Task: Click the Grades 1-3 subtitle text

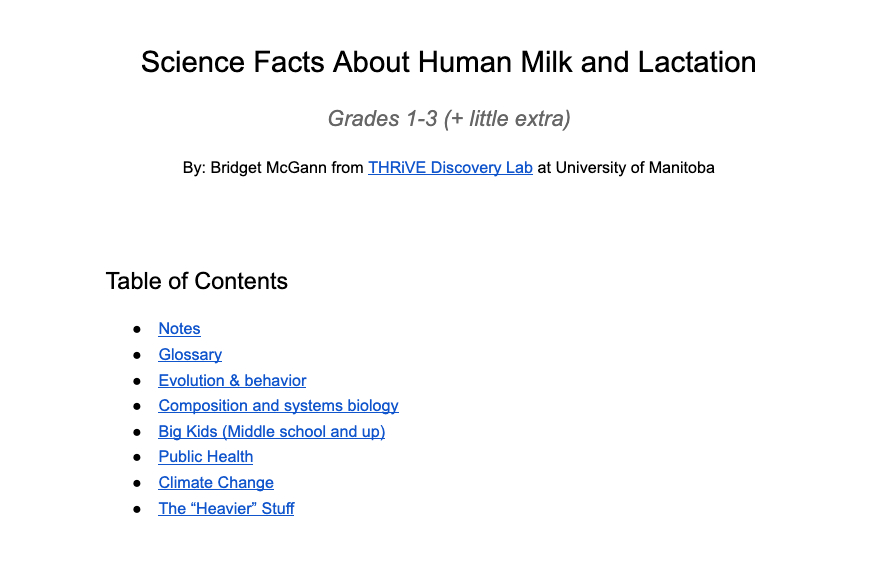Action: [448, 119]
